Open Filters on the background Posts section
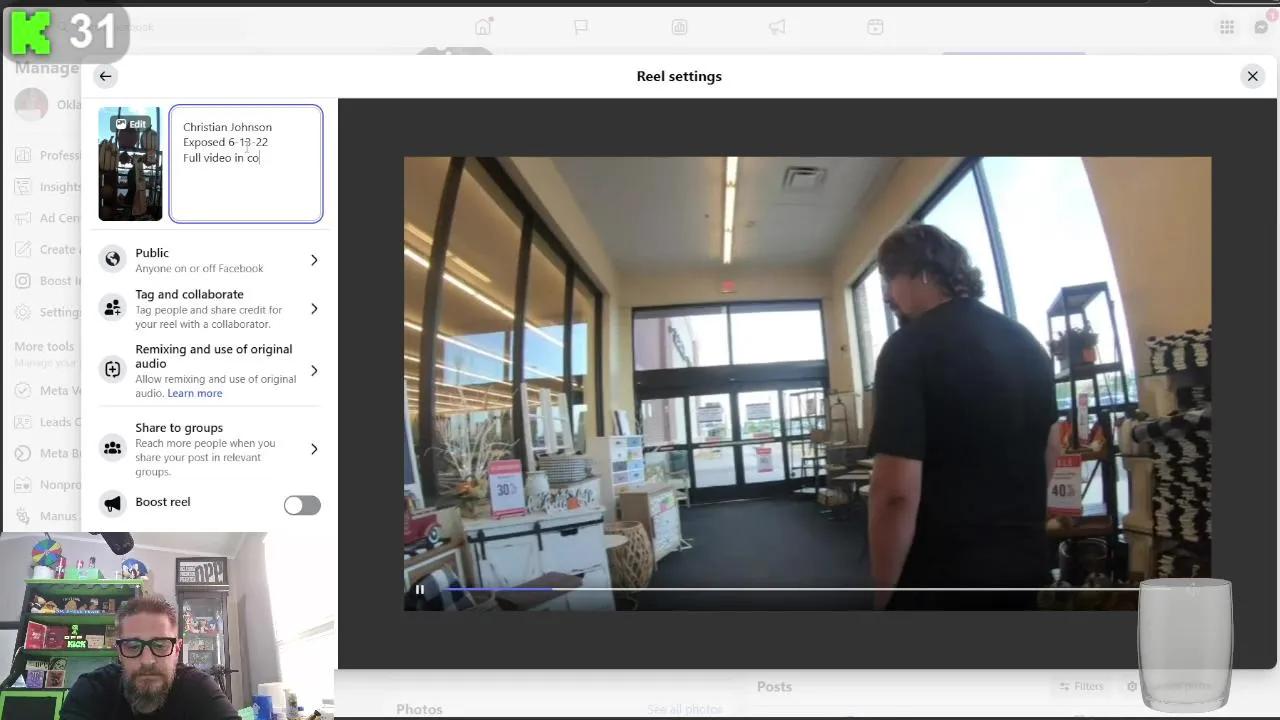 coord(1082,687)
